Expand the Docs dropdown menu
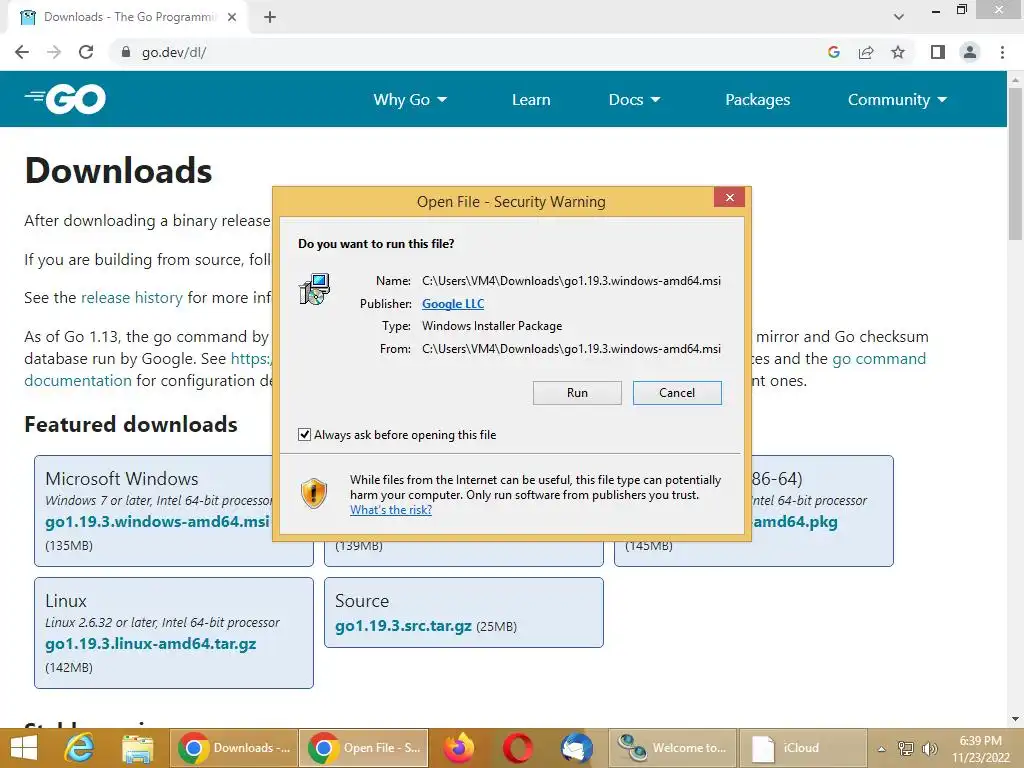 [x=634, y=100]
